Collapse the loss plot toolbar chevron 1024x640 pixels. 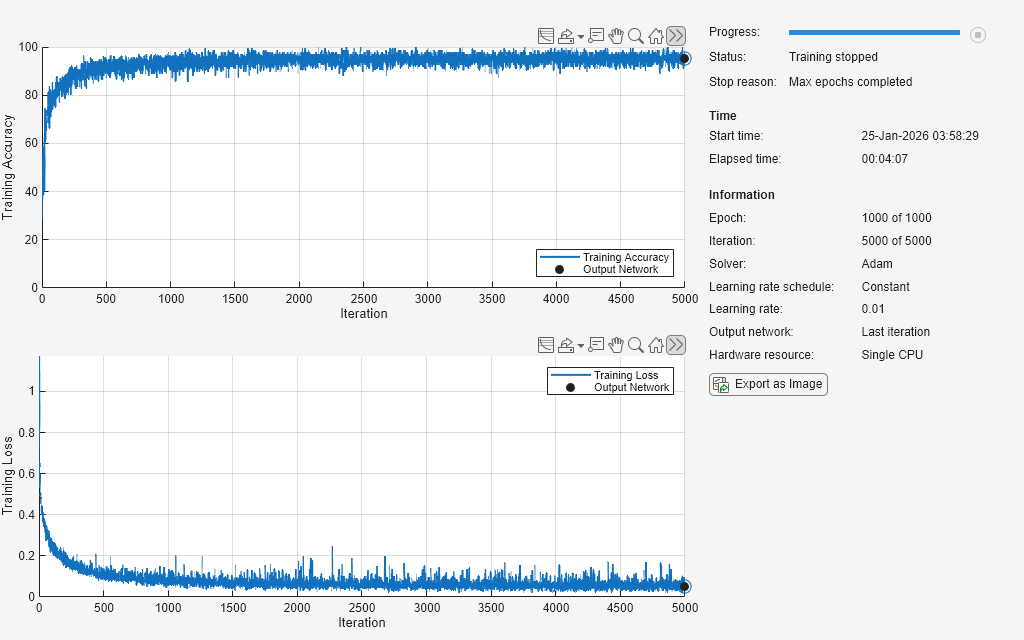tap(676, 345)
